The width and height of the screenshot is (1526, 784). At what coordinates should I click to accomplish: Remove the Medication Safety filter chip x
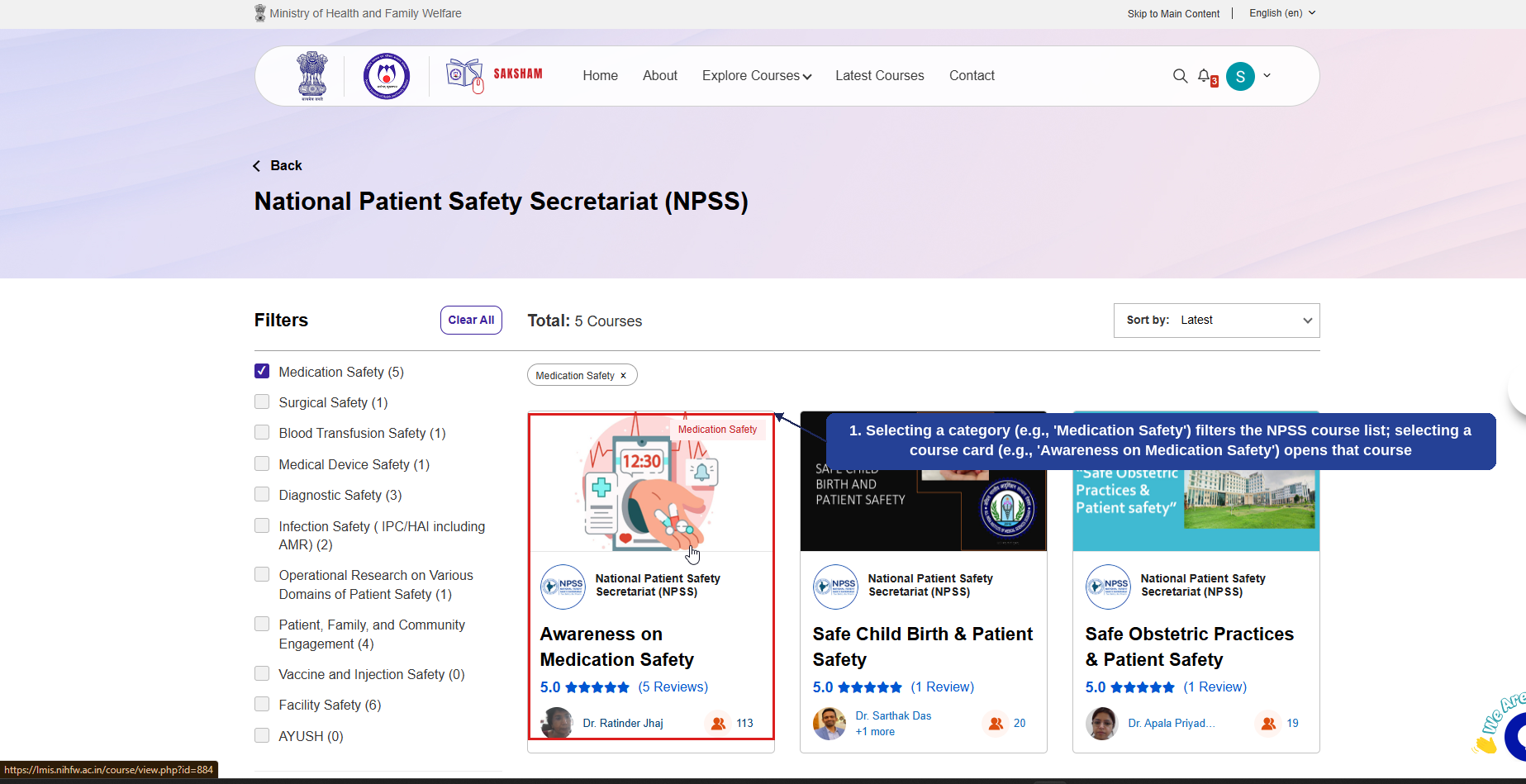623,376
